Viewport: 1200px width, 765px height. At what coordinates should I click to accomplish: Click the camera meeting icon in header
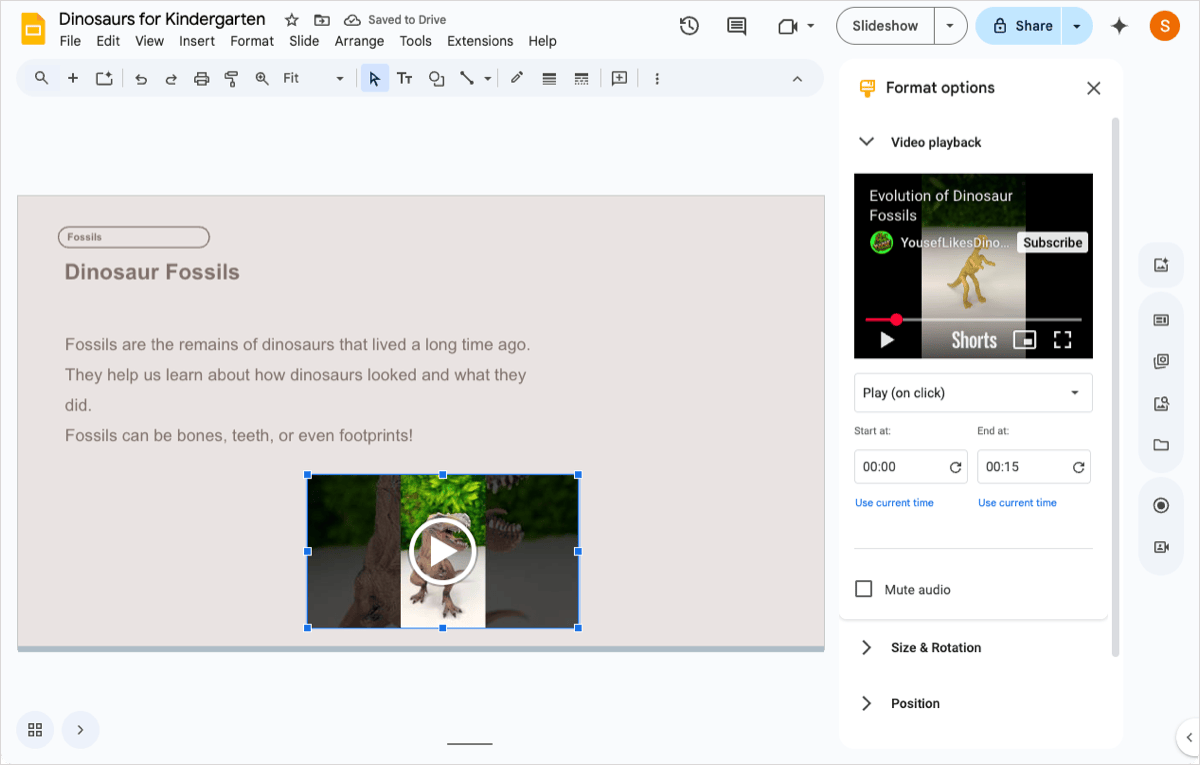coord(787,26)
